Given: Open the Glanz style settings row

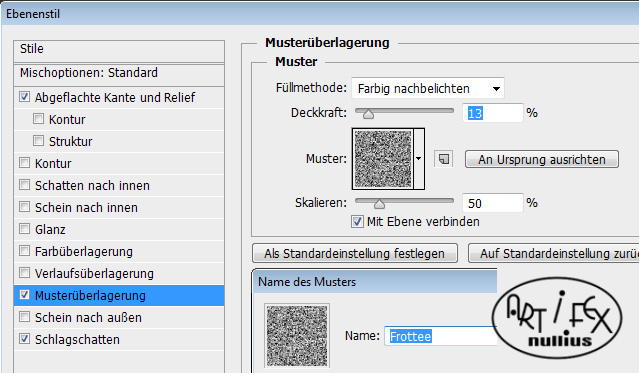Looking at the screenshot, I should coord(119,230).
